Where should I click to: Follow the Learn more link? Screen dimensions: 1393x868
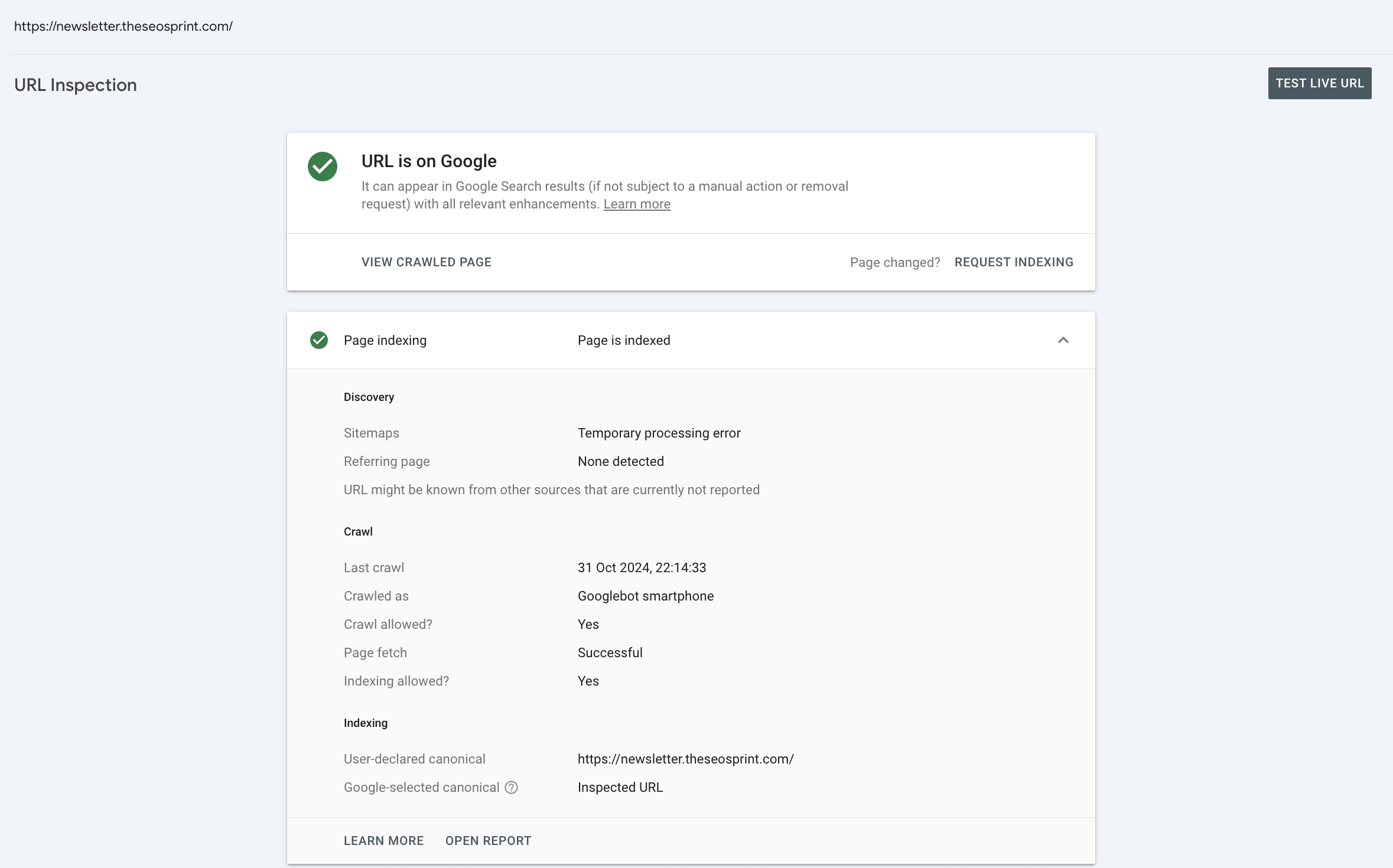(x=637, y=204)
